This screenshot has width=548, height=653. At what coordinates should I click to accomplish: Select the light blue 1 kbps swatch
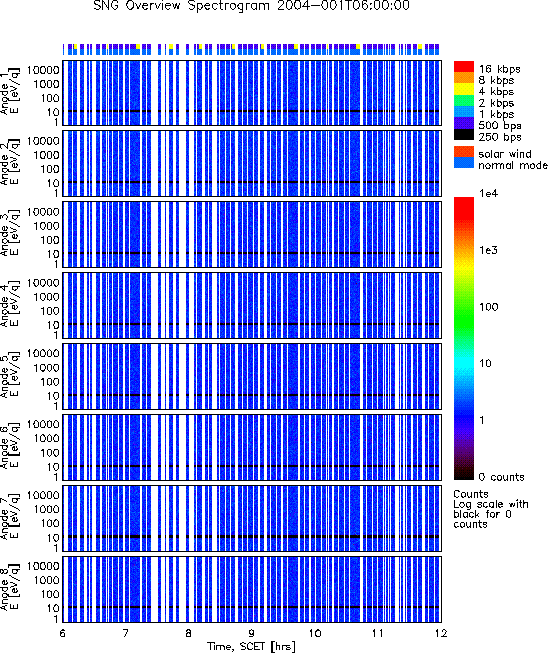tap(464, 112)
